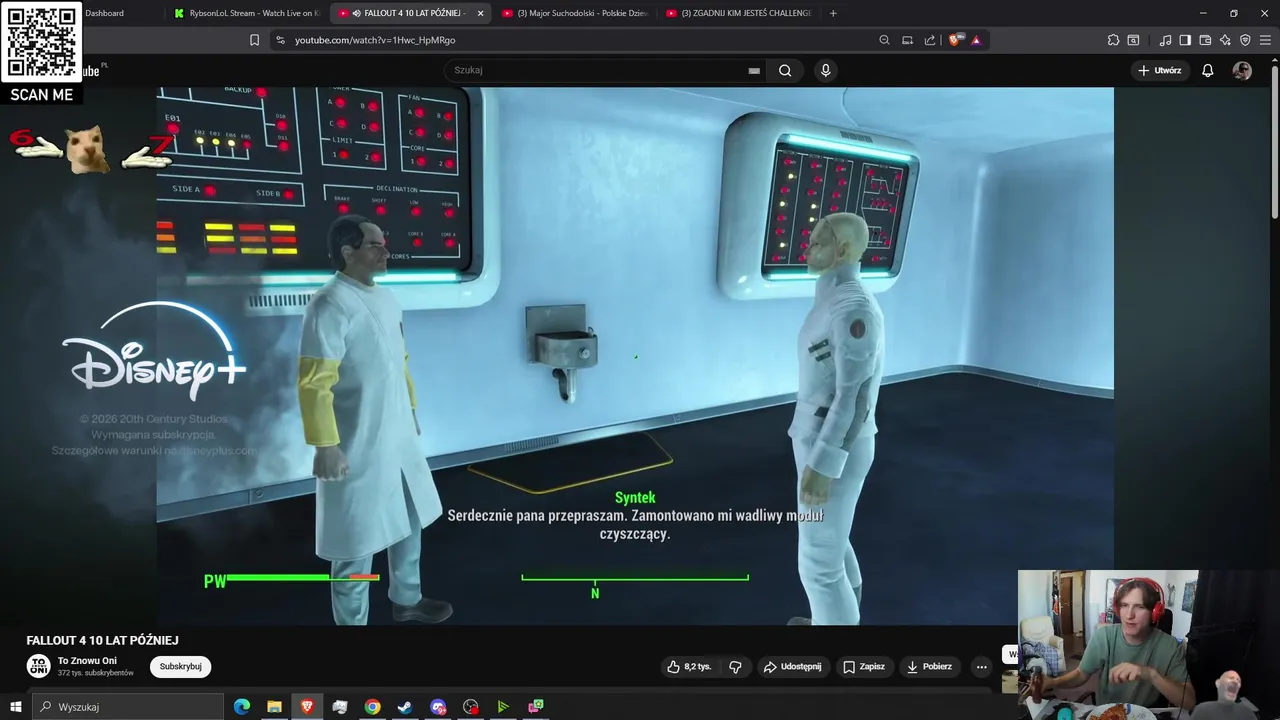Toggle the browser sidebar panel icon

[1185, 40]
